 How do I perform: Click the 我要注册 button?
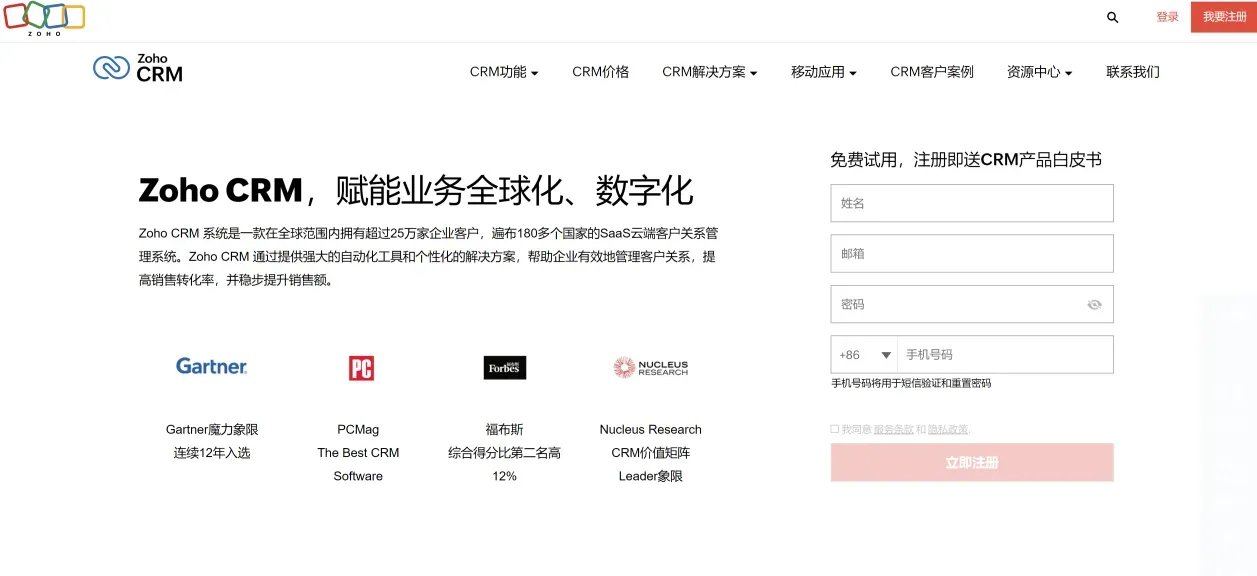point(1224,17)
